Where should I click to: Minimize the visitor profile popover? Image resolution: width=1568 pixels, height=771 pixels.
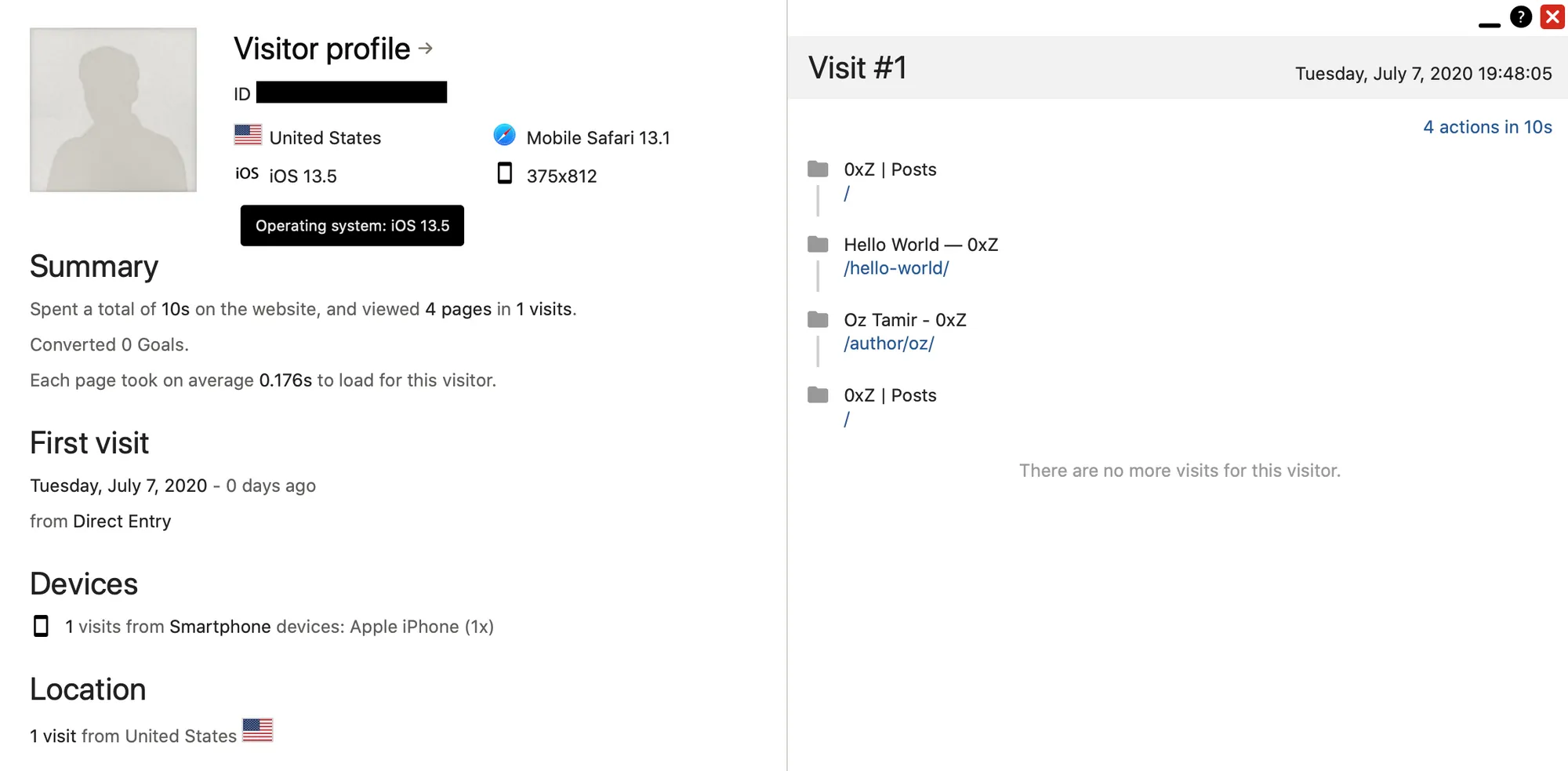1489,25
